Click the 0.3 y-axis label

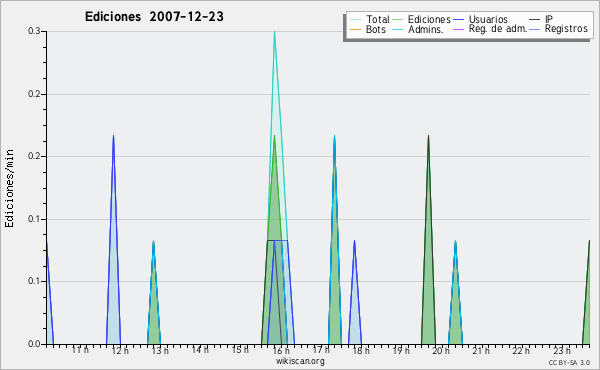click(34, 31)
